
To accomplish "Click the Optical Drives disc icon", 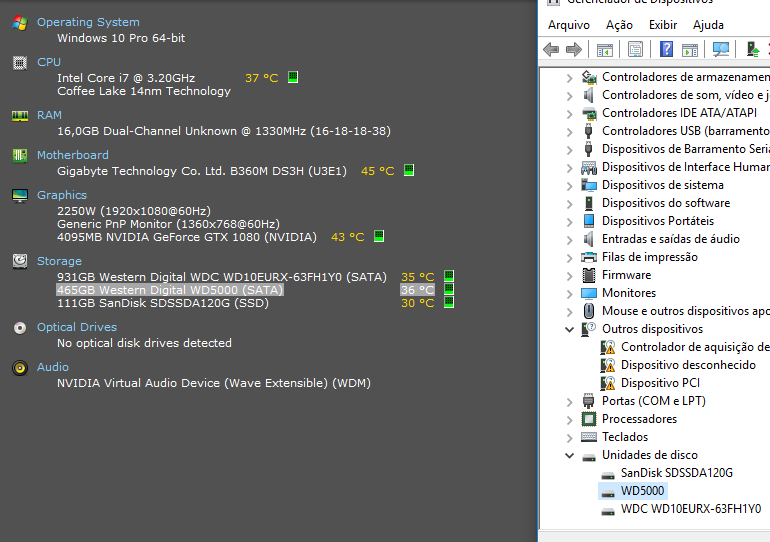I will pos(20,327).
